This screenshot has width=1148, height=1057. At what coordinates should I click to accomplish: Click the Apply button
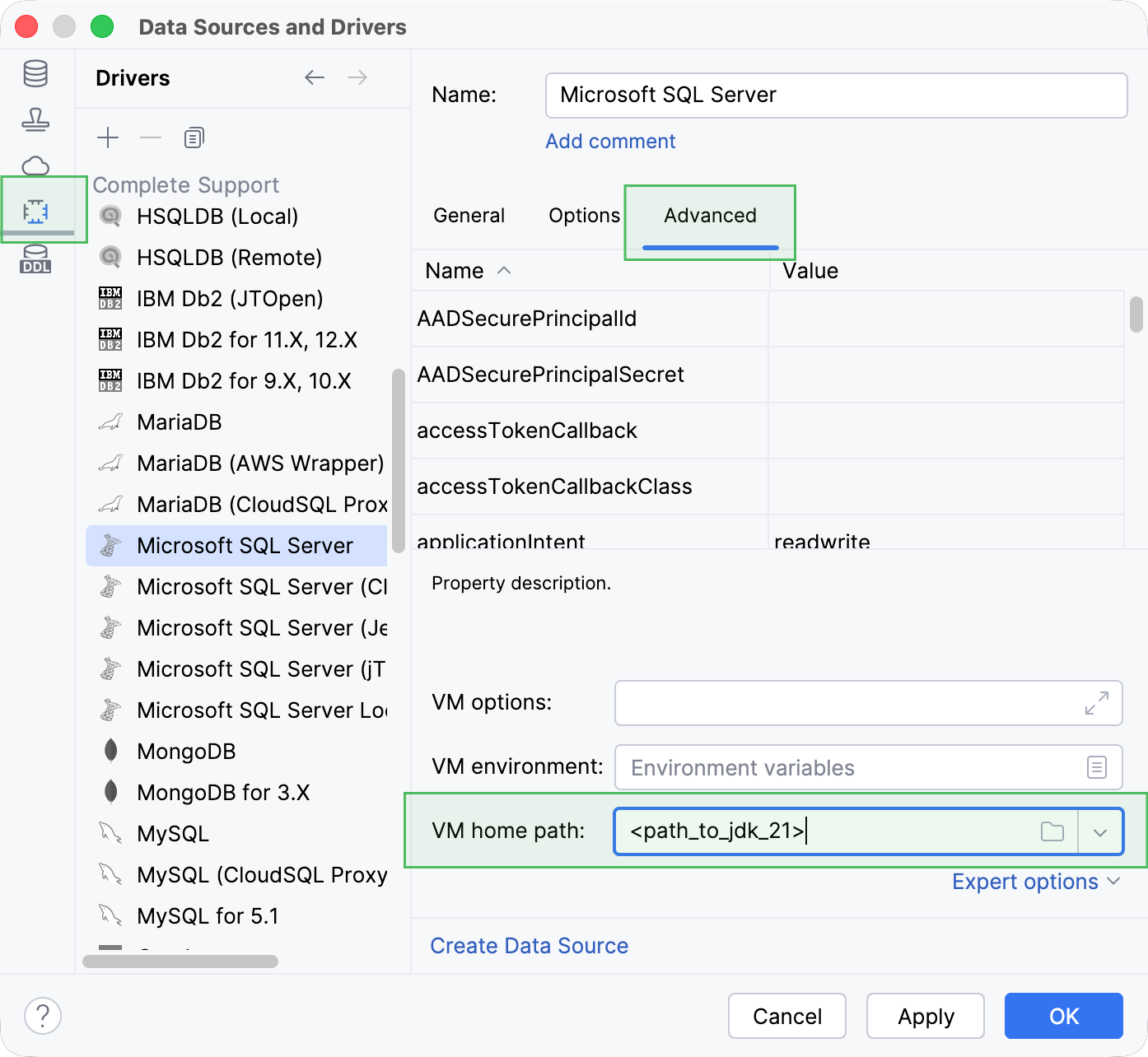[925, 1016]
